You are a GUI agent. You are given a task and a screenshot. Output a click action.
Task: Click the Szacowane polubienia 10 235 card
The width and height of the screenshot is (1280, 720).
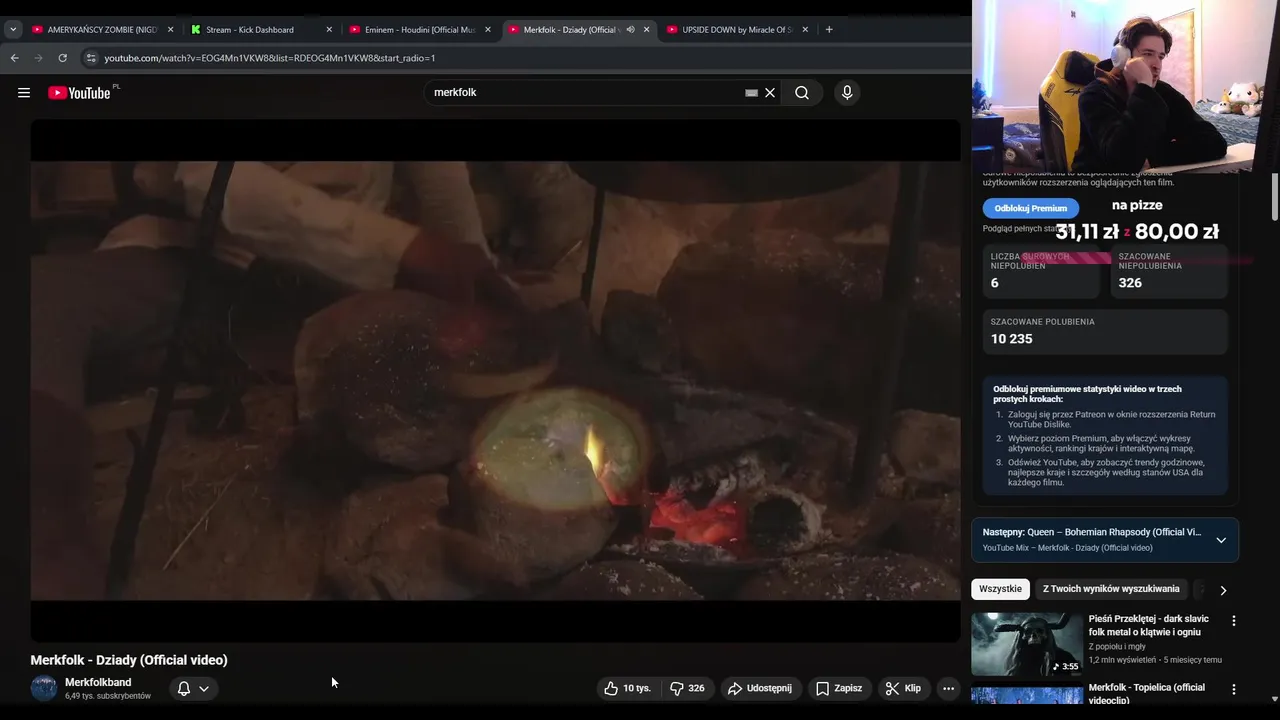(x=1105, y=331)
